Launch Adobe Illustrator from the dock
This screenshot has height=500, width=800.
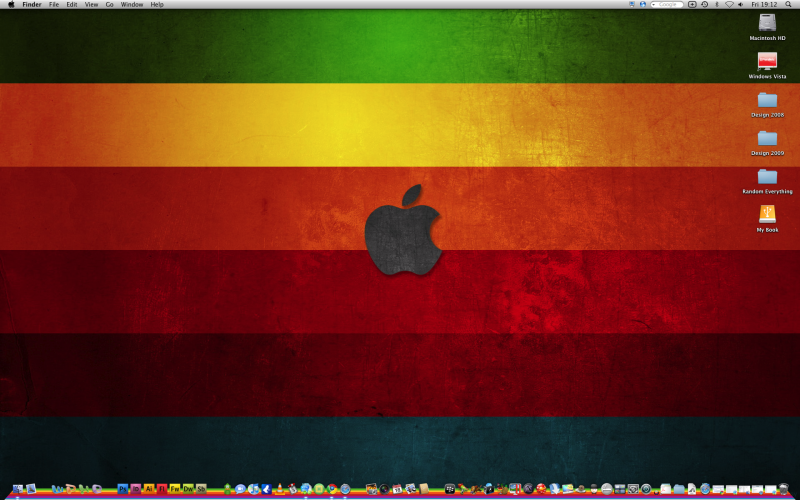click(x=149, y=489)
